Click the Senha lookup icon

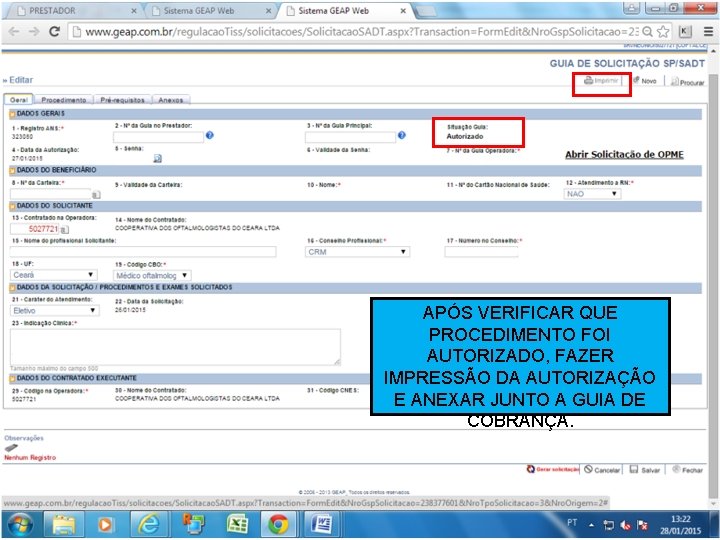click(x=157, y=158)
